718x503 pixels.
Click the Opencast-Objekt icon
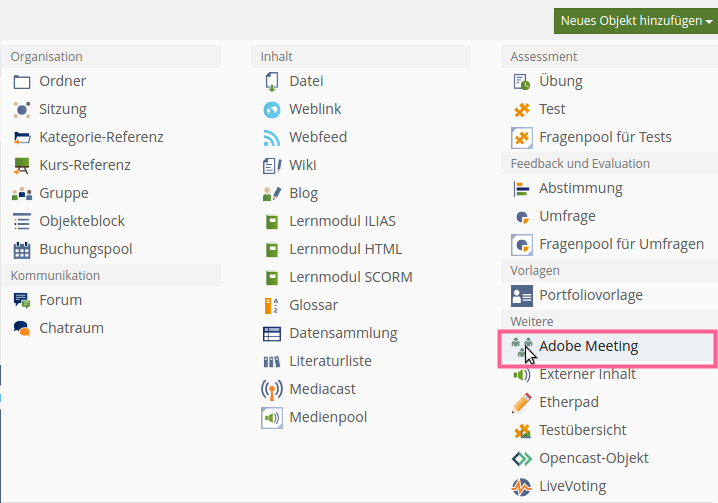[522, 458]
